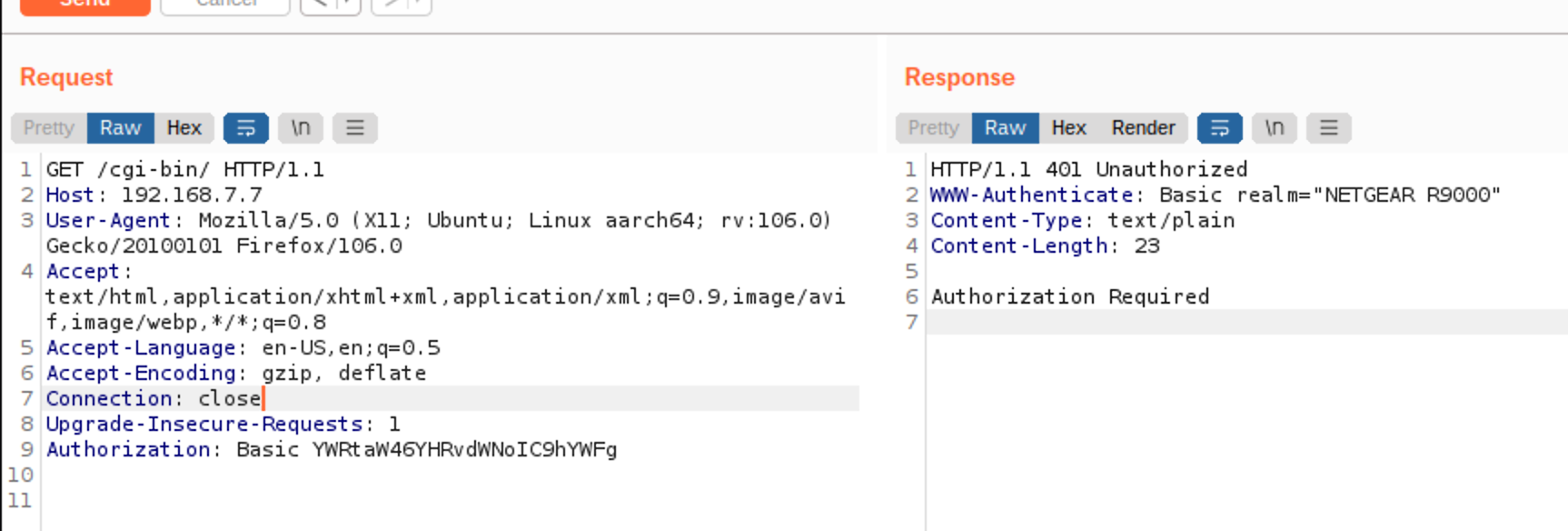Show newline characters in Response panel
This screenshot has width=1568, height=531.
tap(1275, 128)
